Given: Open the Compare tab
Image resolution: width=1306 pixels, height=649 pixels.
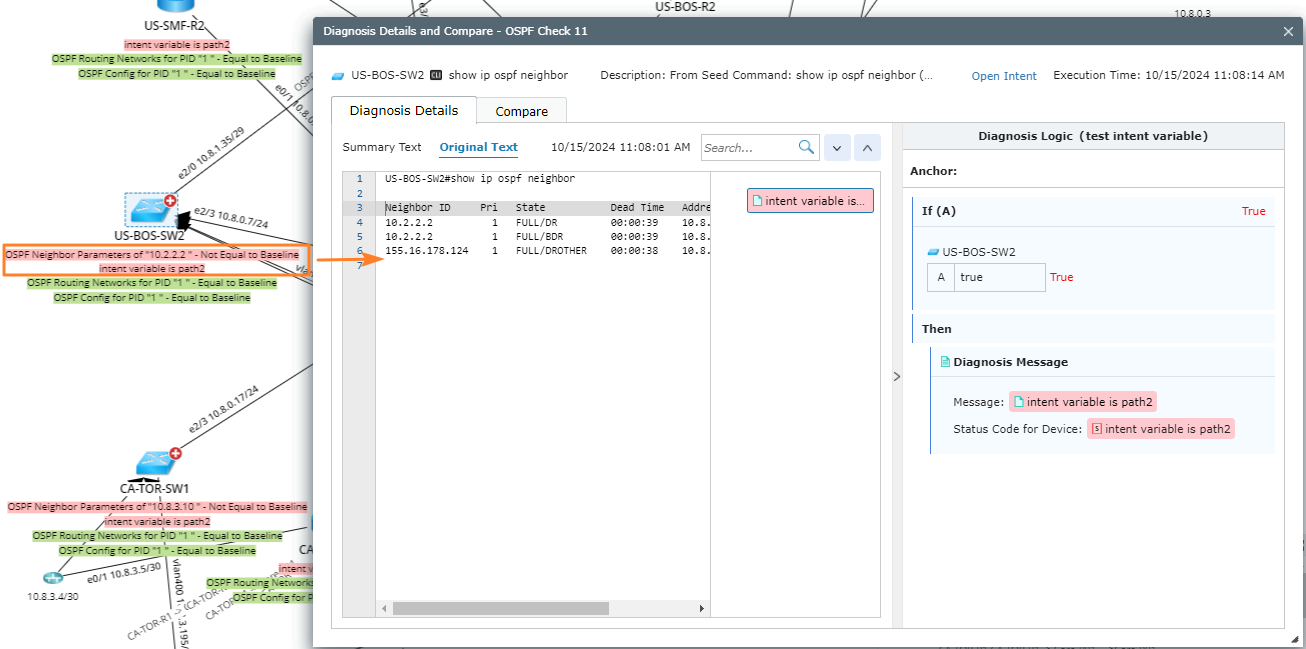Looking at the screenshot, I should pyautogui.click(x=522, y=111).
